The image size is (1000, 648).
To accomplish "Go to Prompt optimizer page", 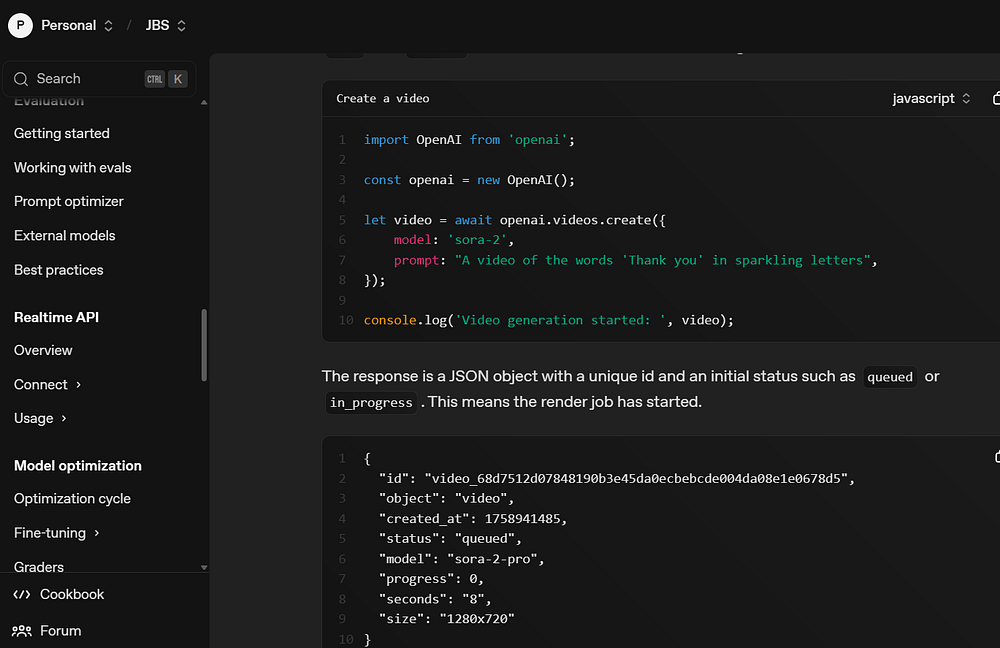I will tap(69, 201).
